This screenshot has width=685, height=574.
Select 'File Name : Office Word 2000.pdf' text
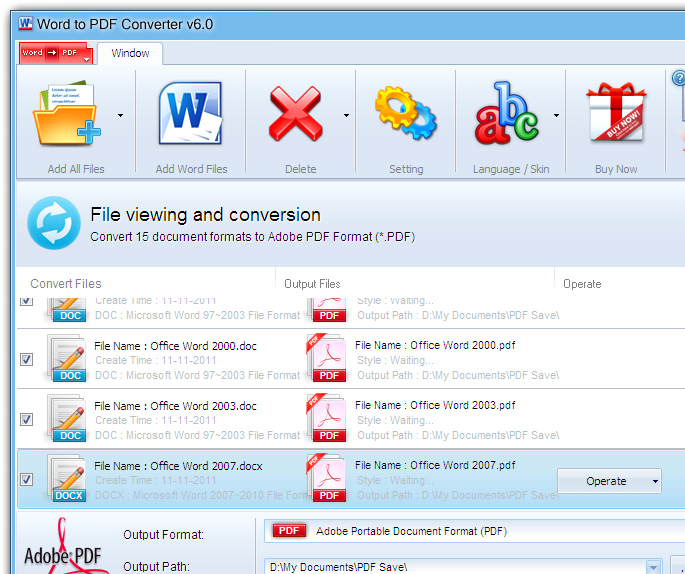click(435, 345)
